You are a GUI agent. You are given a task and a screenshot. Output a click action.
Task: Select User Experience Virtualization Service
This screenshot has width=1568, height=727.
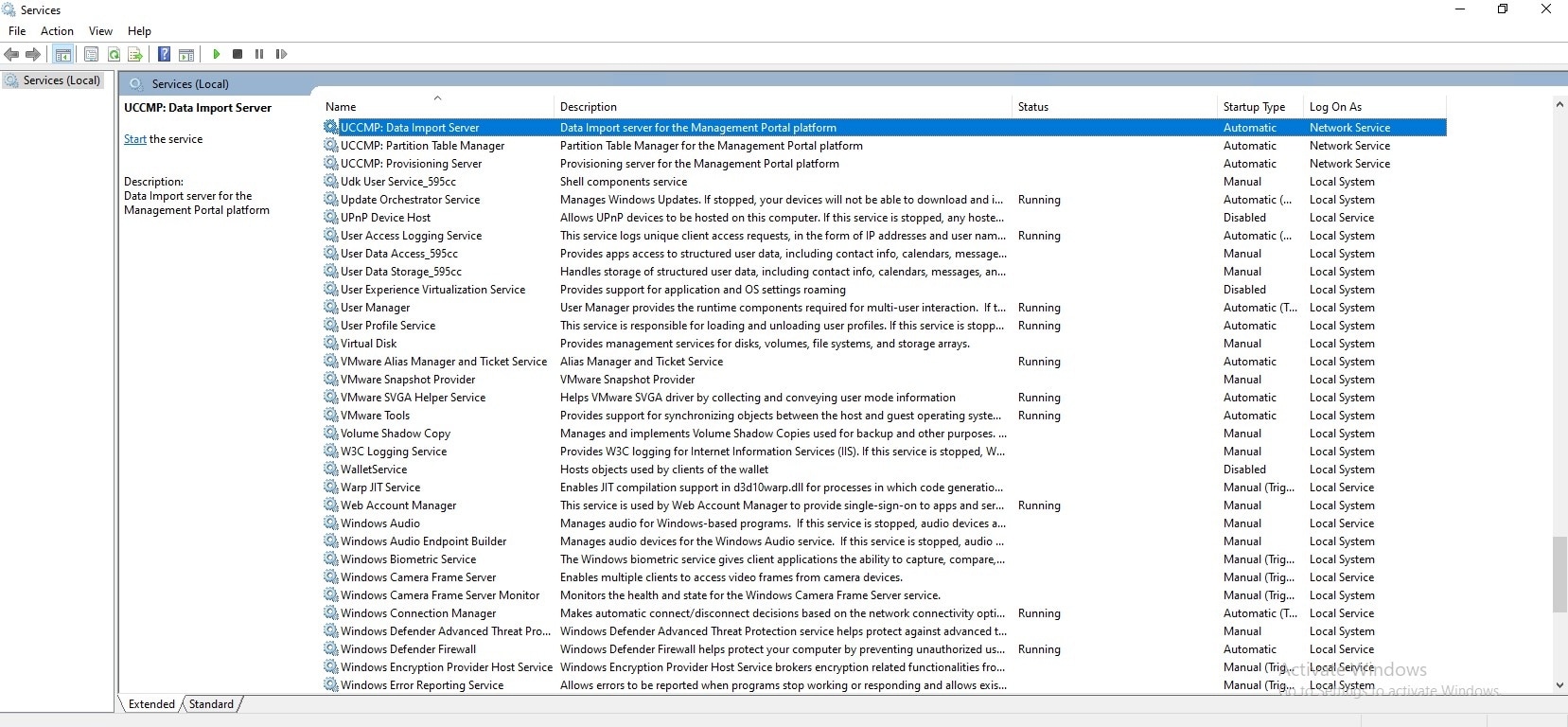tap(432, 290)
